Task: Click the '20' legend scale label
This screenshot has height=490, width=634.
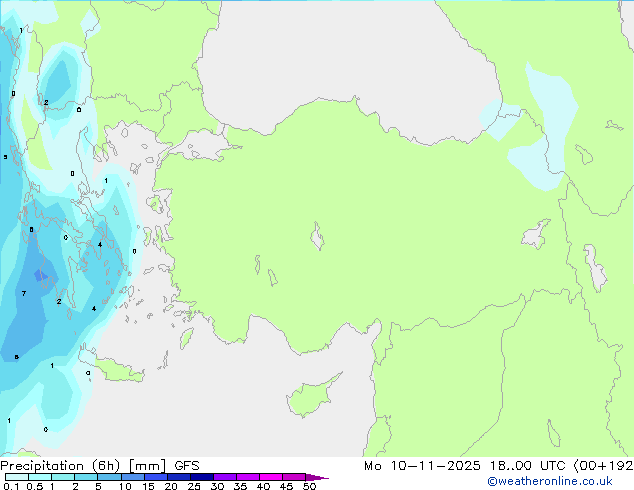Action: (x=171, y=486)
